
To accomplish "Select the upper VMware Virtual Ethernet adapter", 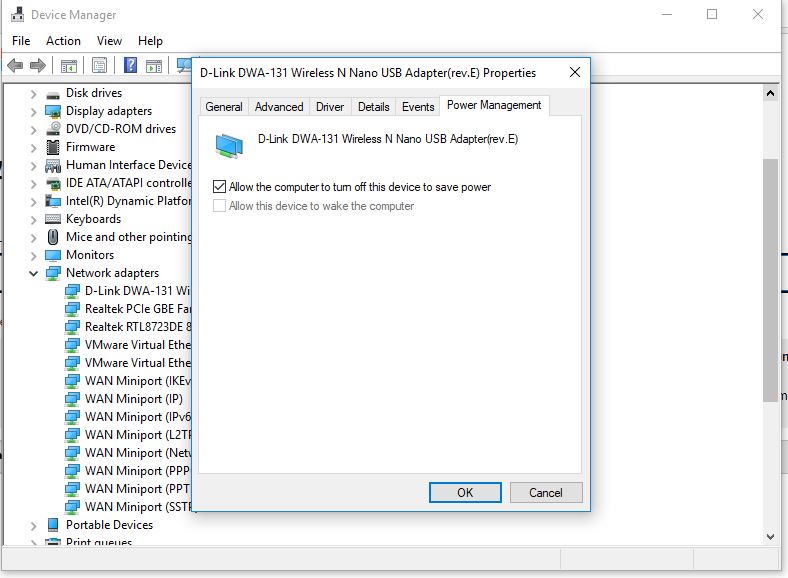I will tap(138, 345).
